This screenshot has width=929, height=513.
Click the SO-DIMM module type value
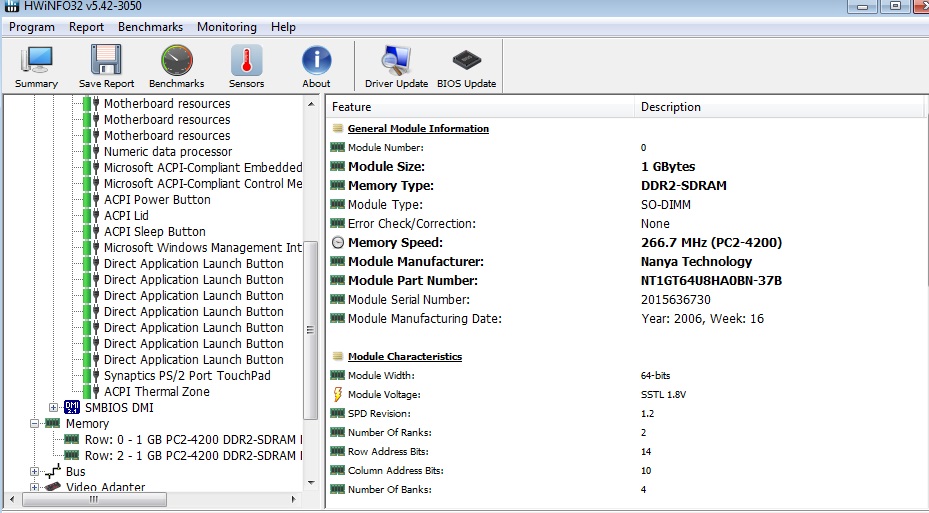pos(665,205)
